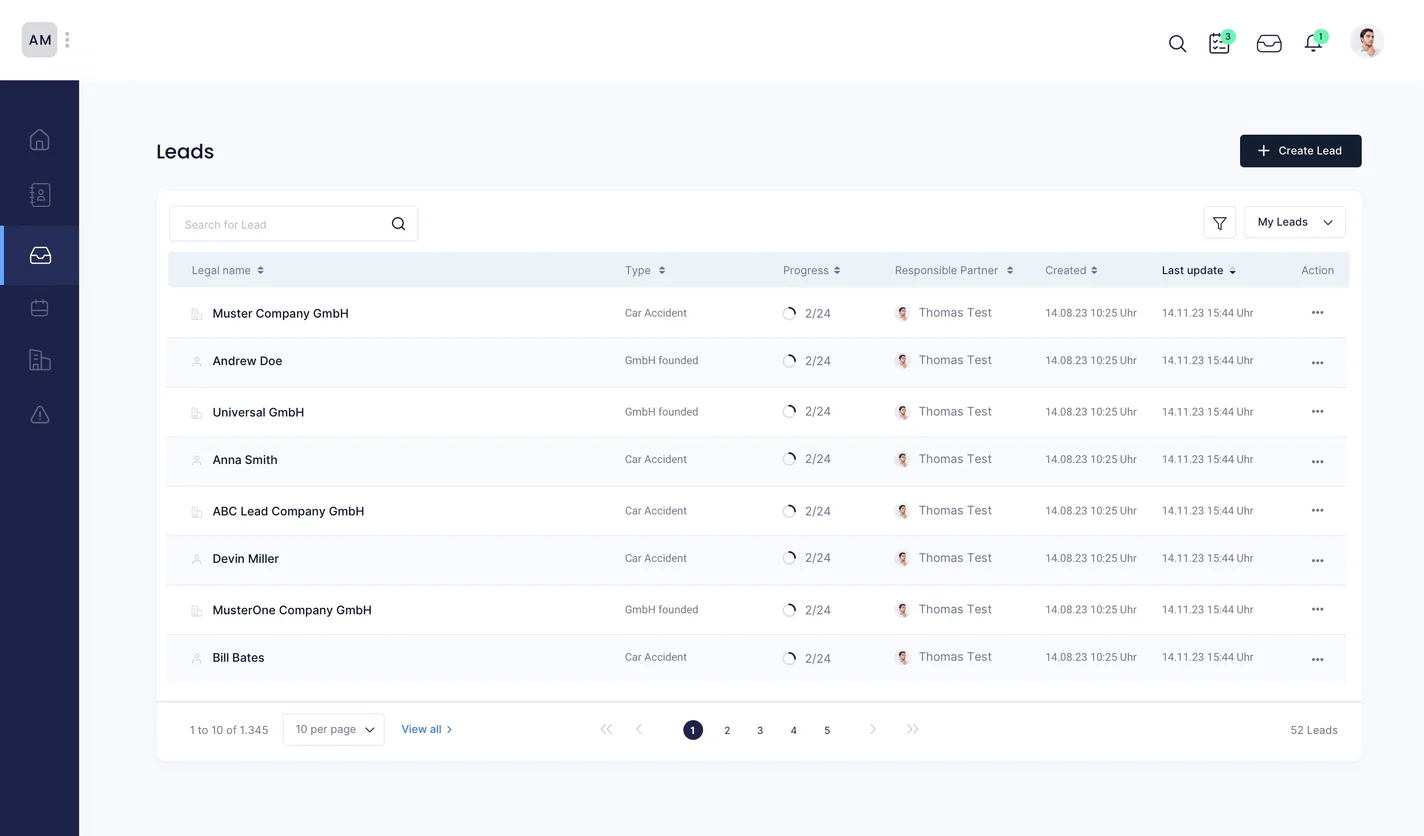Jump to first page double arrow
1424x836 pixels.
606,729
